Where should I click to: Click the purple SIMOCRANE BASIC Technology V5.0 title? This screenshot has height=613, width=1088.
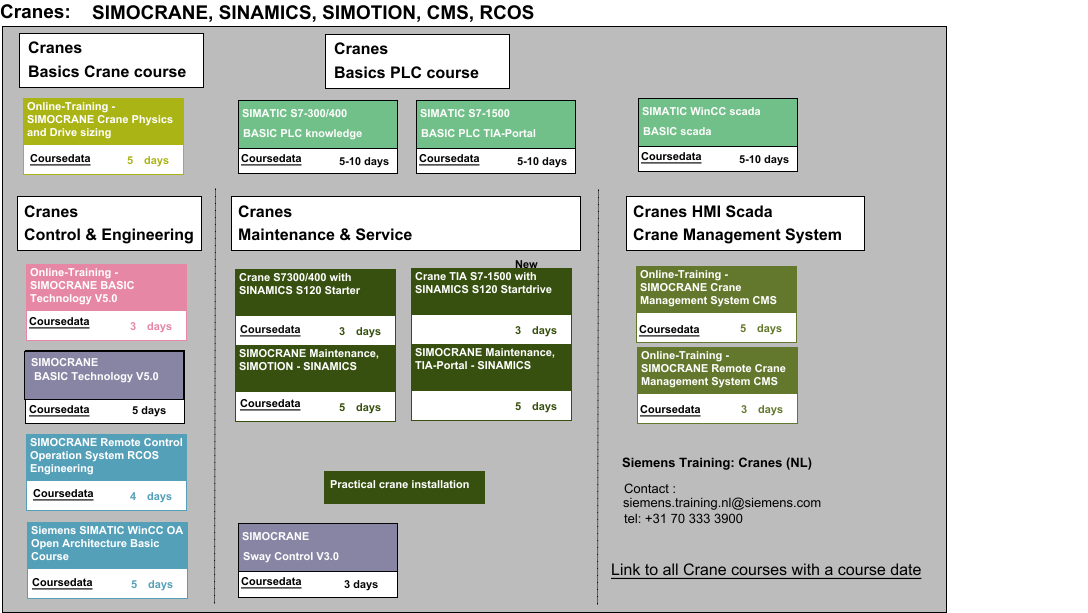pos(105,375)
